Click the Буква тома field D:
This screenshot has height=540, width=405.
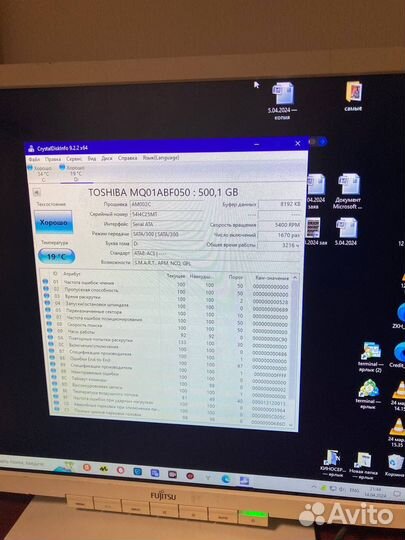click(168, 244)
